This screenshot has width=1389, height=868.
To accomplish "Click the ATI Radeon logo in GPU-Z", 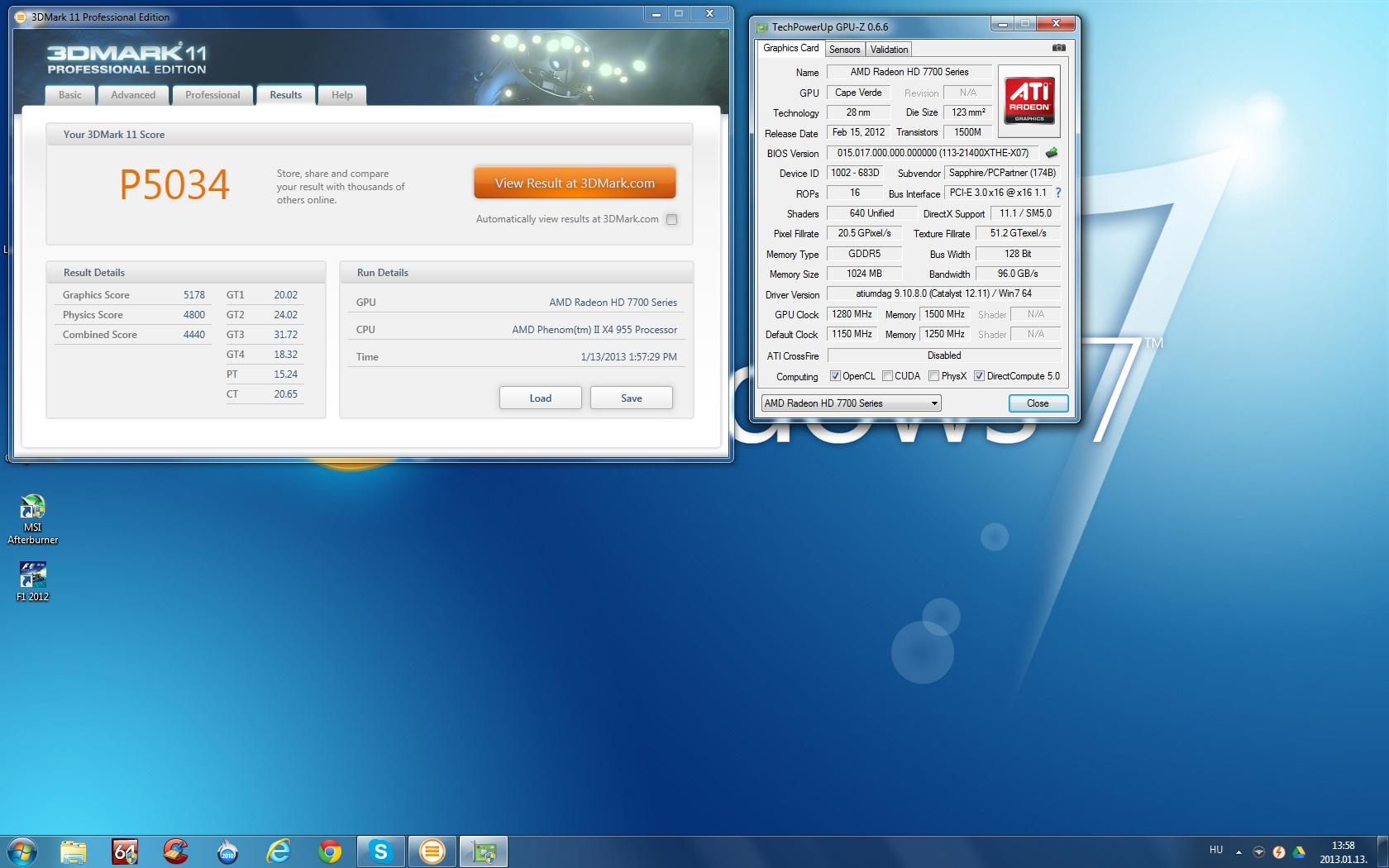I will pyautogui.click(x=1029, y=99).
